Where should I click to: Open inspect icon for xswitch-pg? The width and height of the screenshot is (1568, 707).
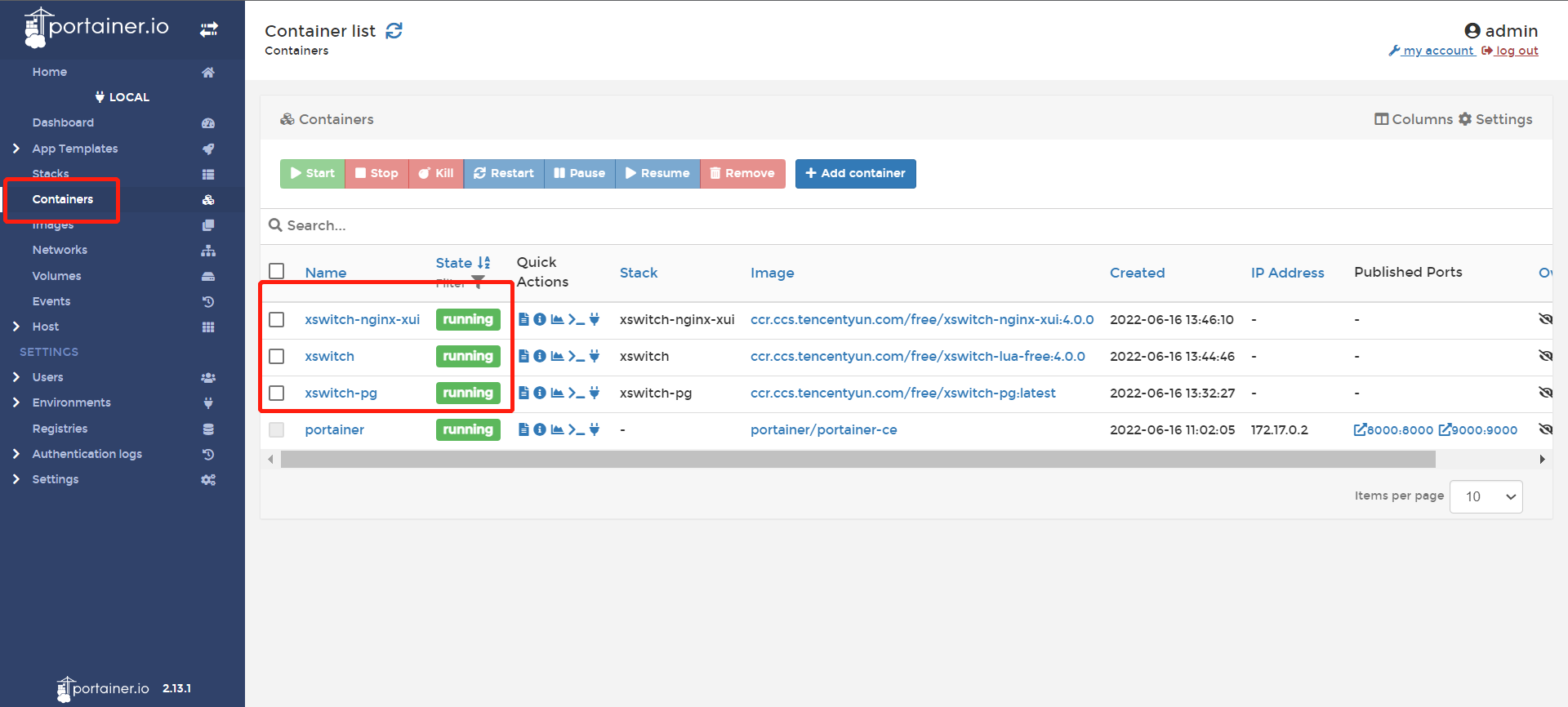pyautogui.click(x=540, y=393)
